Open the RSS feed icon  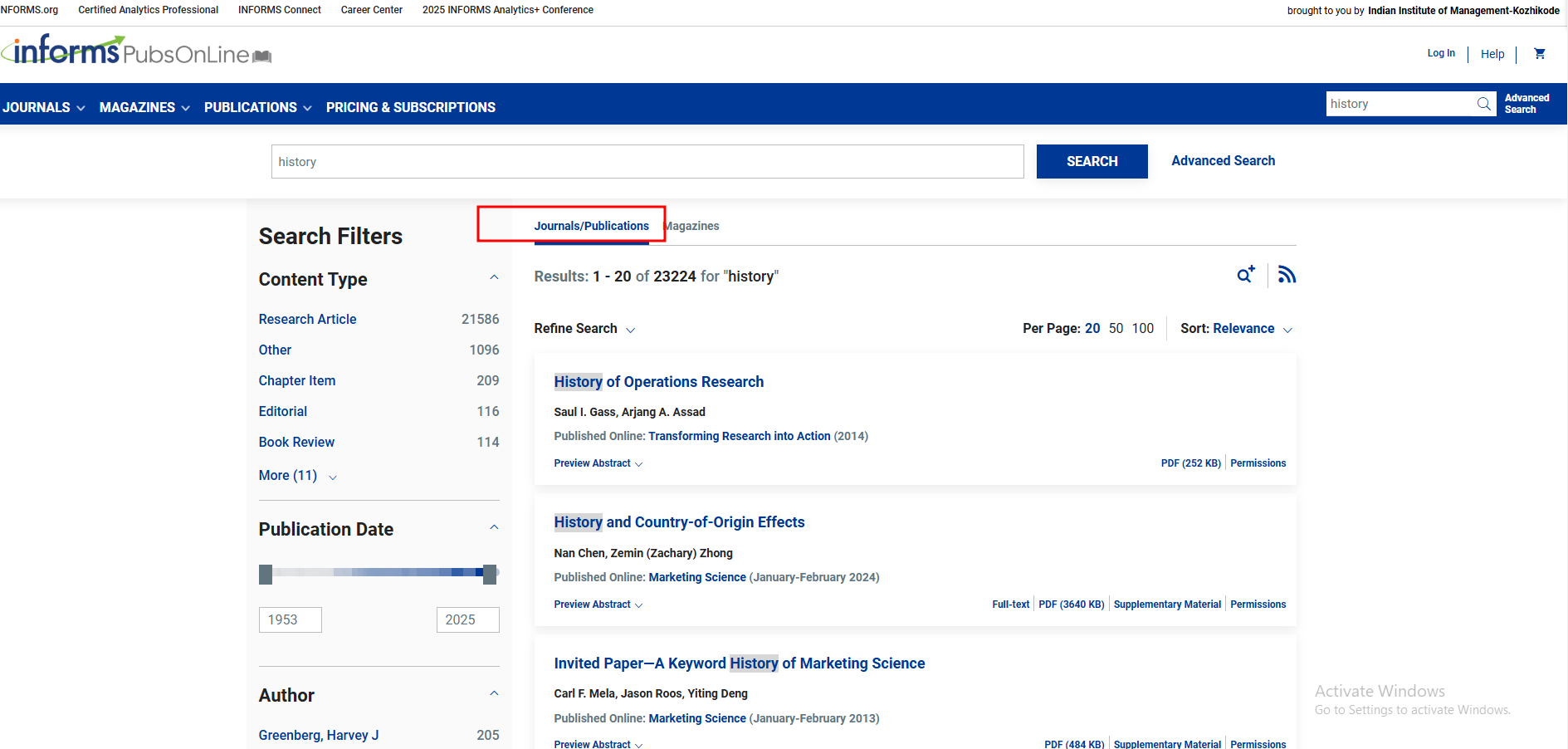pos(1287,275)
